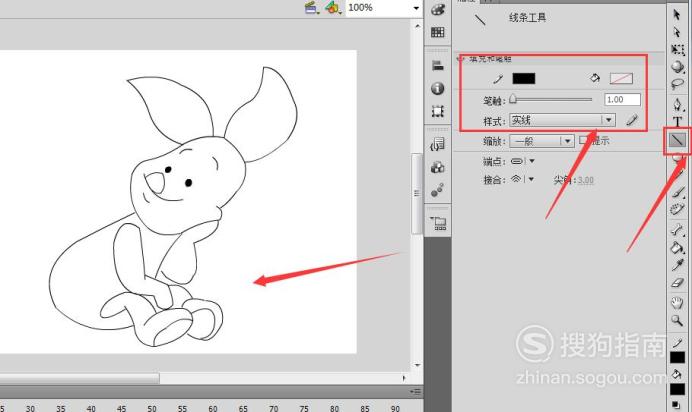692x412 pixels.
Task: Select the Text tool
Action: click(x=677, y=122)
